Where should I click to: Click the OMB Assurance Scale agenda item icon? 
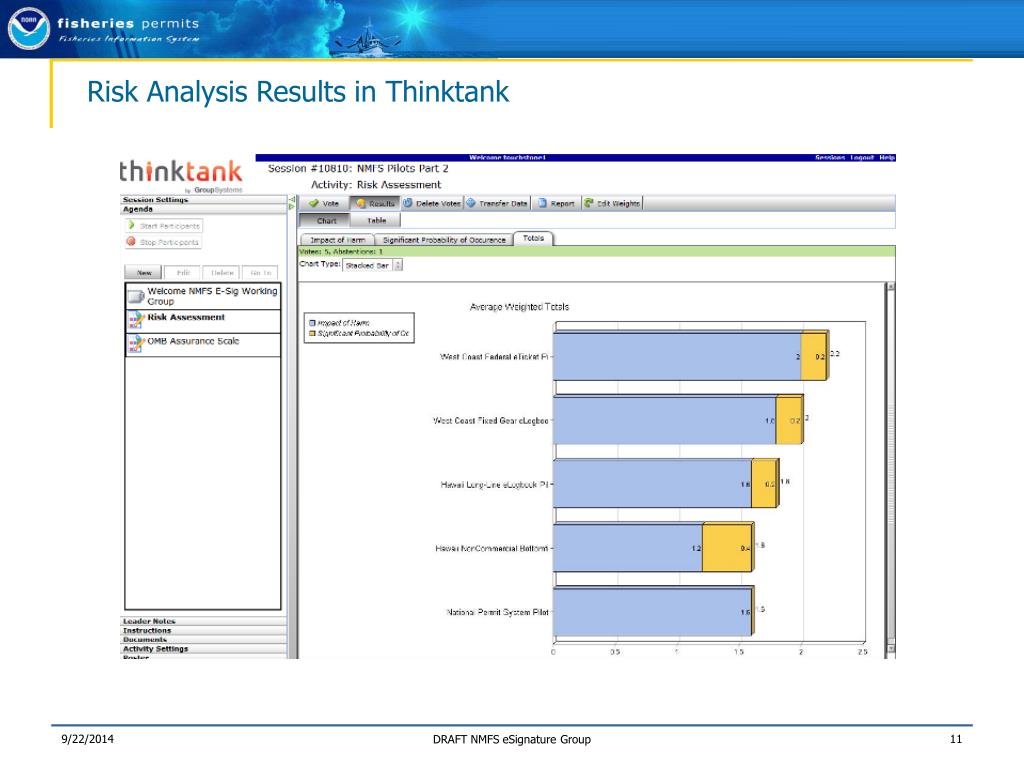(136, 344)
